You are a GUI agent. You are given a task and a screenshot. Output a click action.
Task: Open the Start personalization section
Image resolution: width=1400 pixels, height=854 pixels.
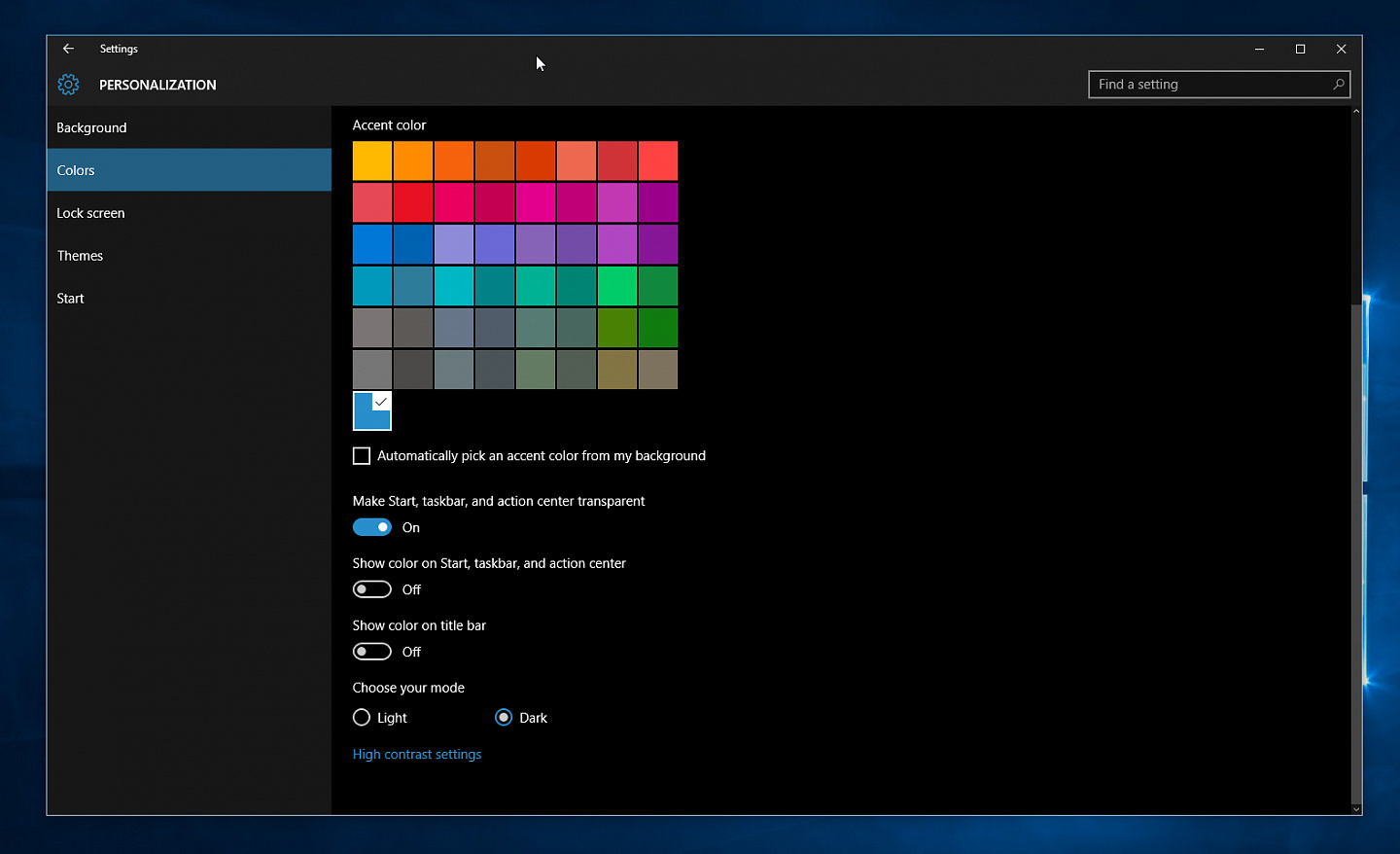[x=189, y=299]
